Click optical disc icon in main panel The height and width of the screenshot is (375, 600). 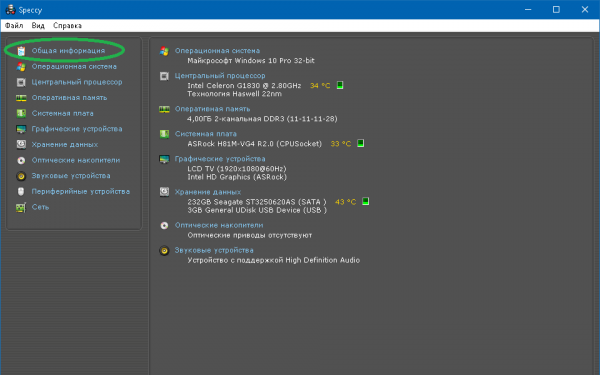pyautogui.click(x=164, y=225)
